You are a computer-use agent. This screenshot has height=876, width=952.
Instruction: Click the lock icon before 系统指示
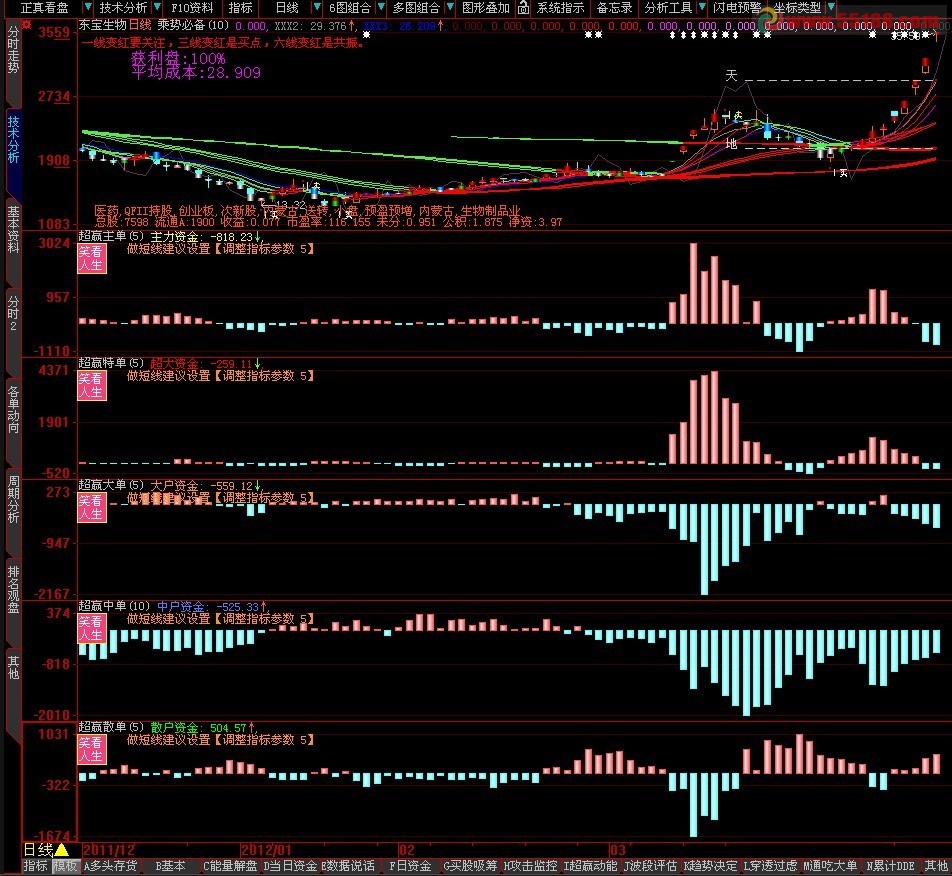[523, 8]
